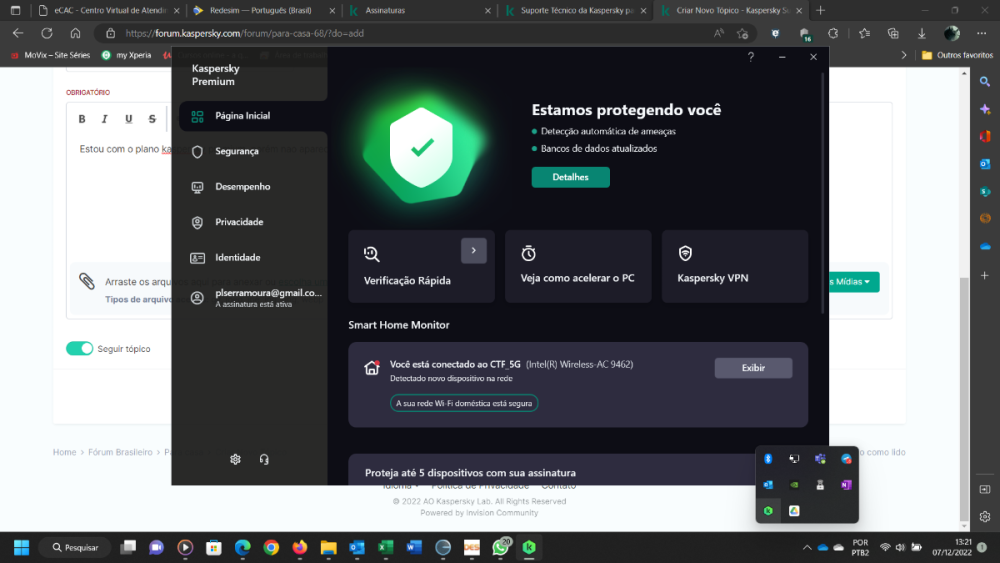
Task: Select Página Inicial in Kaspersky sidebar
Action: click(x=253, y=115)
